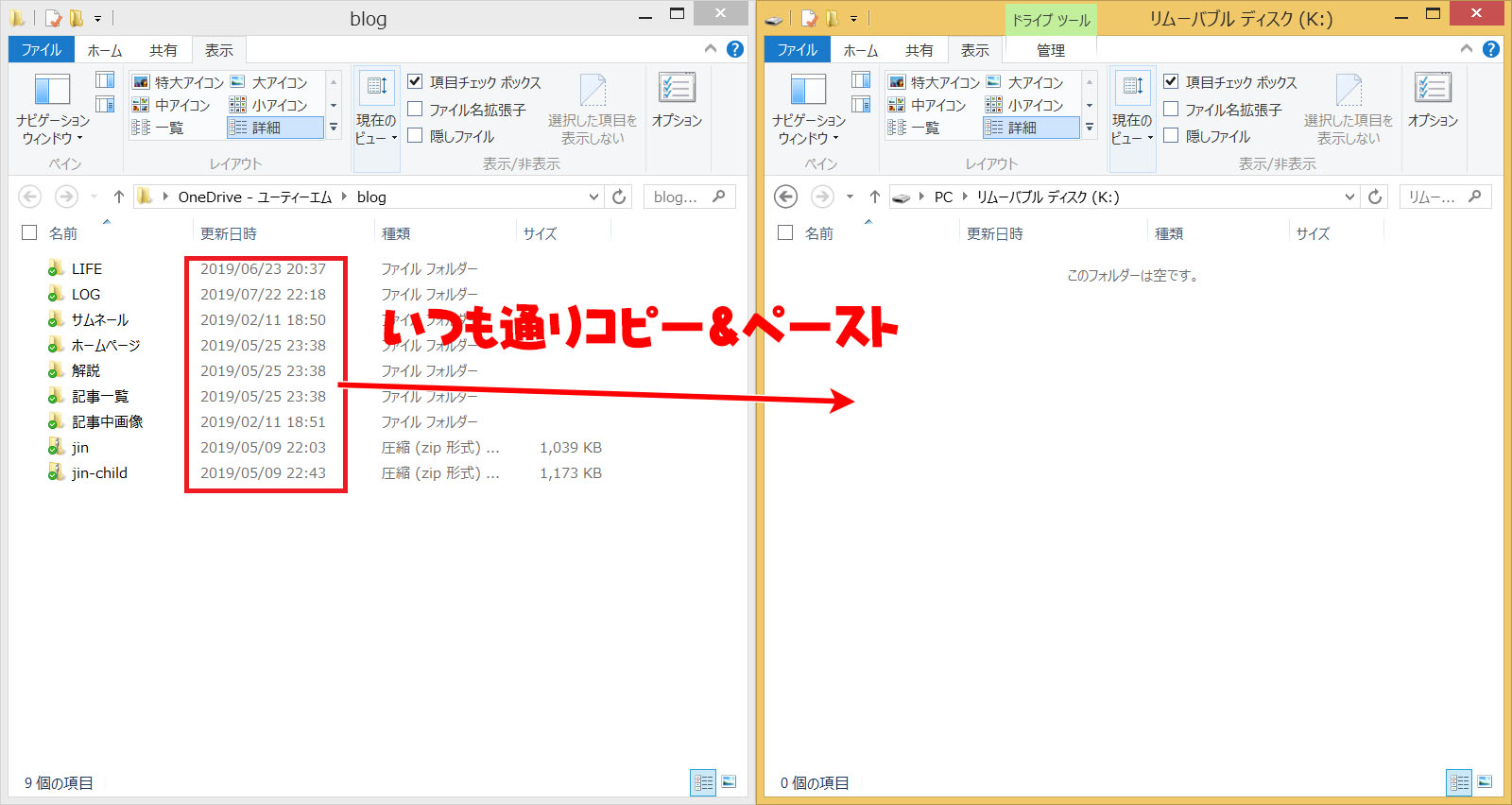This screenshot has width=1512, height=805.
Task: Click help icon in K: drive window
Action: coord(1491,49)
